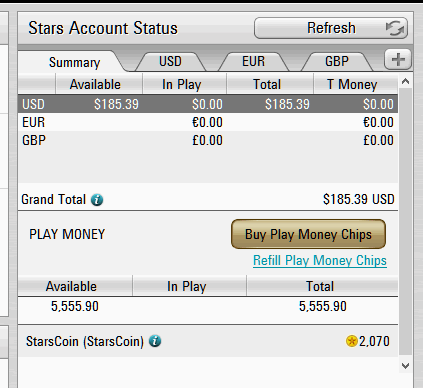Select the USD balance row

click(208, 104)
